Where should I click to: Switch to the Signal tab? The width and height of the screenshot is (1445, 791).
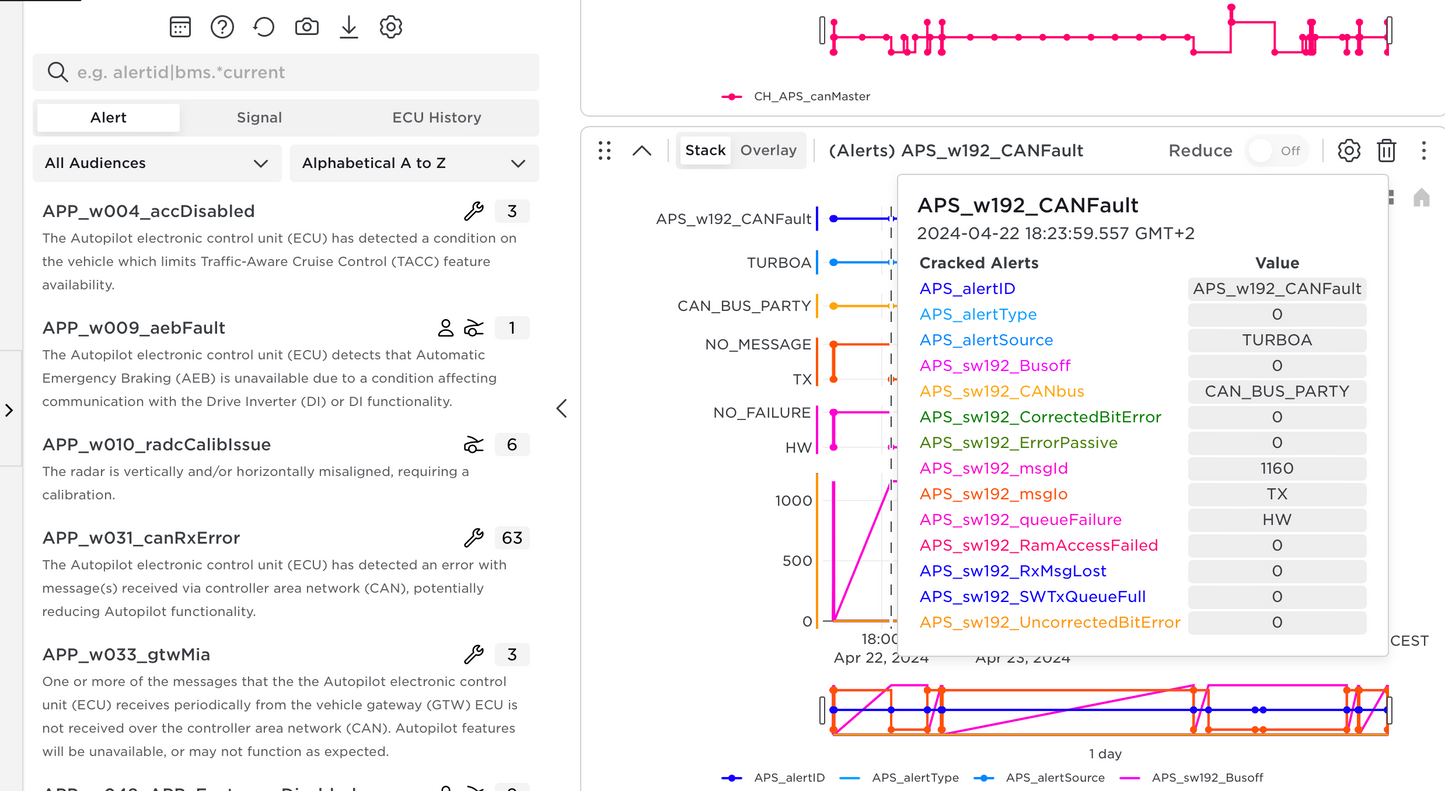click(x=259, y=117)
